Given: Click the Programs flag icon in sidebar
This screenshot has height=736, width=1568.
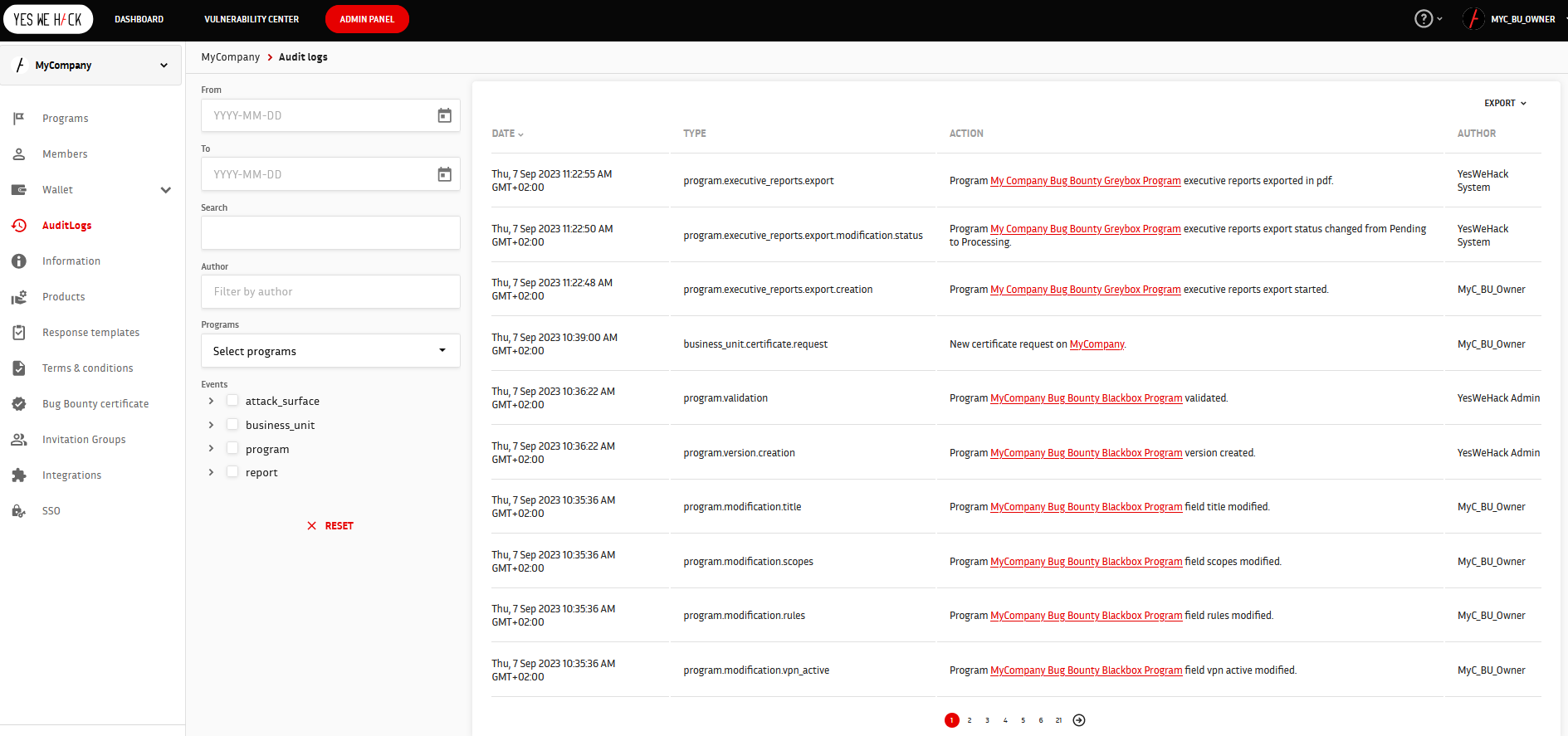Looking at the screenshot, I should 19,119.
